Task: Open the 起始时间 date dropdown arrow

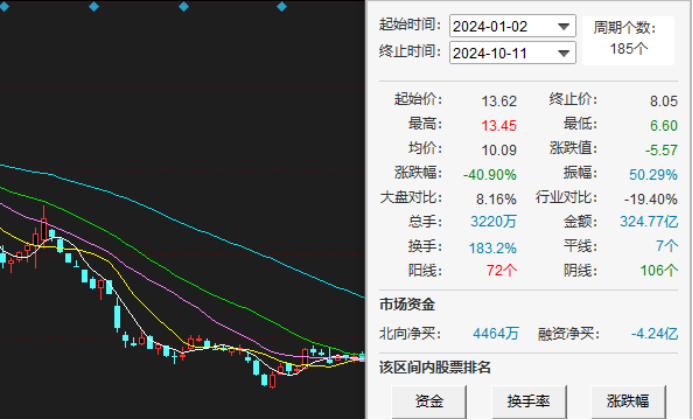Action: tap(565, 26)
